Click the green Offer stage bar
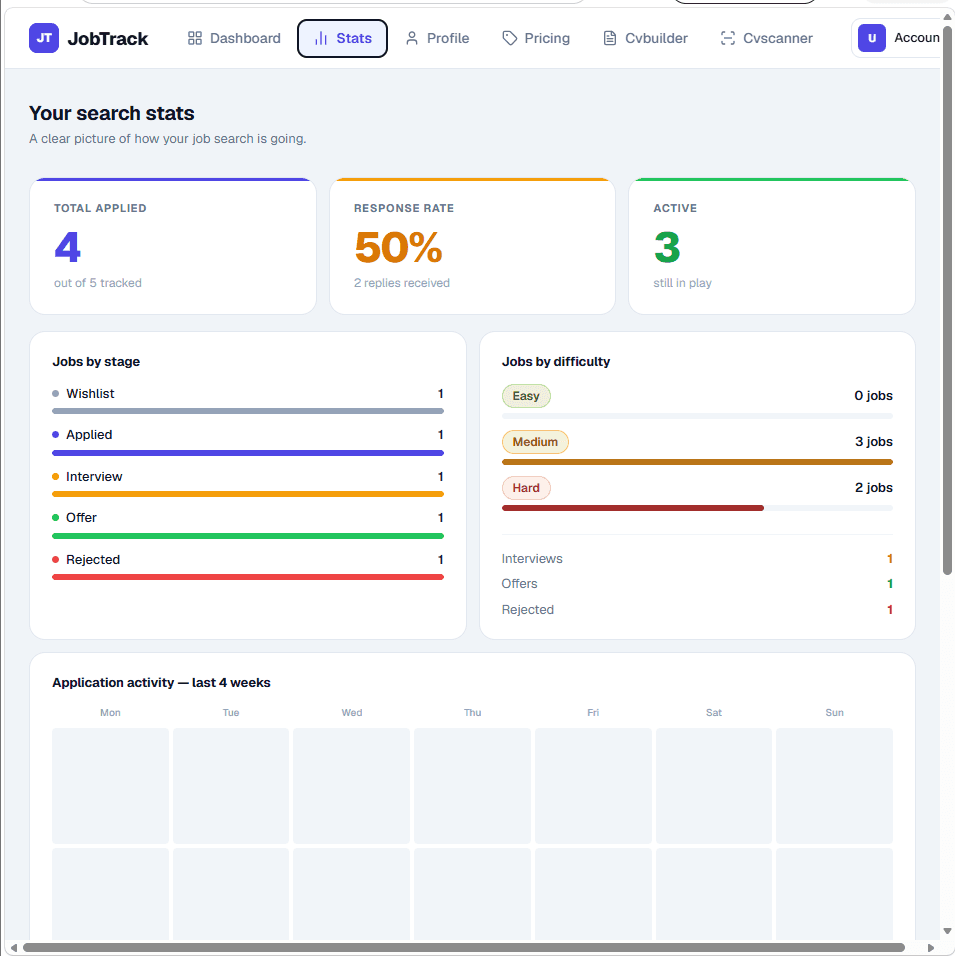Viewport: 955px width, 956px height. 248,536
